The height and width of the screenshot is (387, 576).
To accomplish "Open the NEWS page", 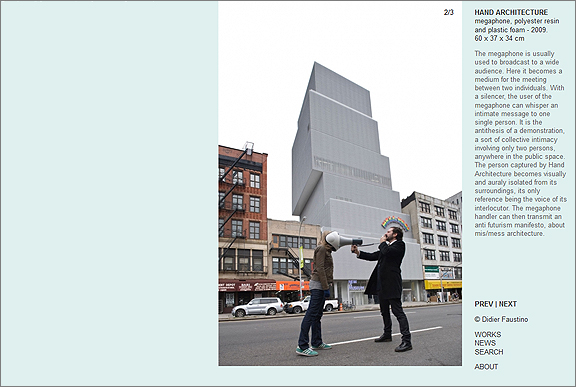I will [x=485, y=343].
